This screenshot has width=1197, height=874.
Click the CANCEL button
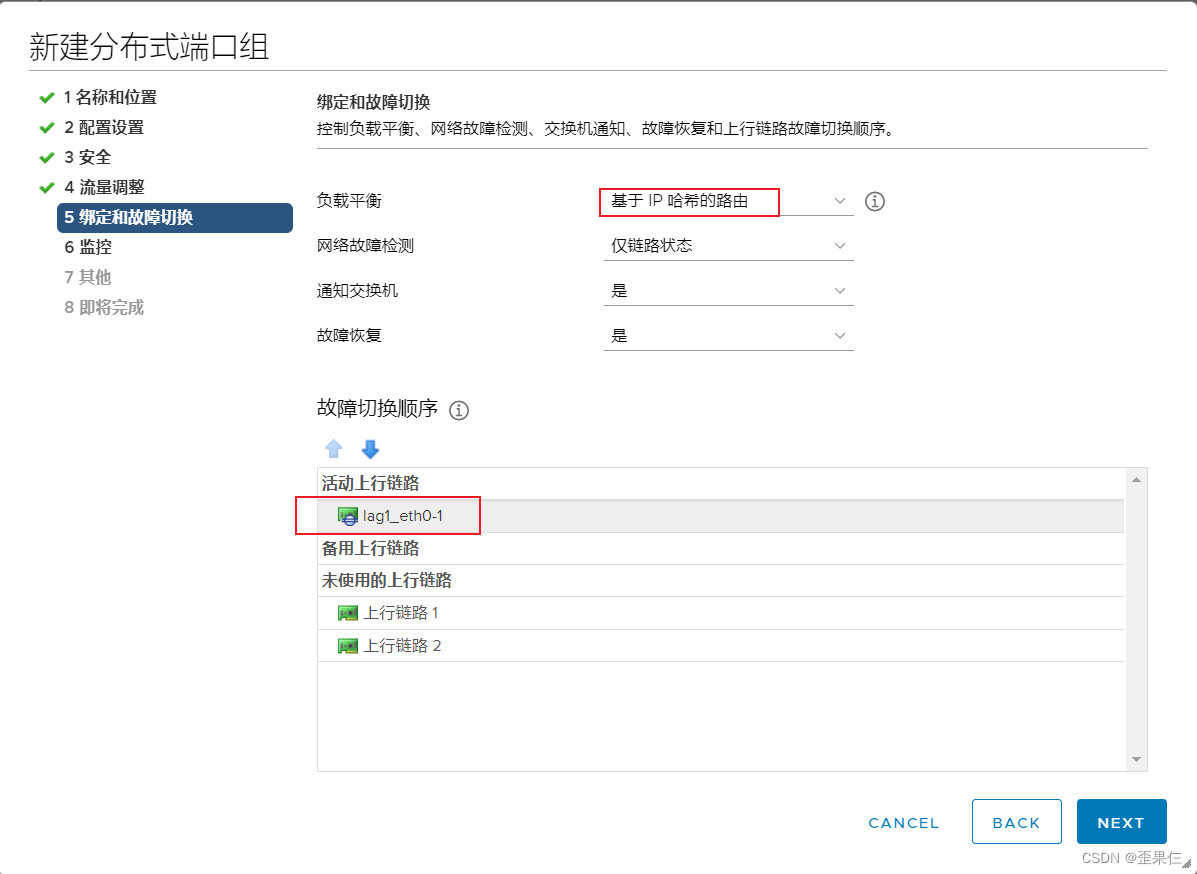coord(904,823)
